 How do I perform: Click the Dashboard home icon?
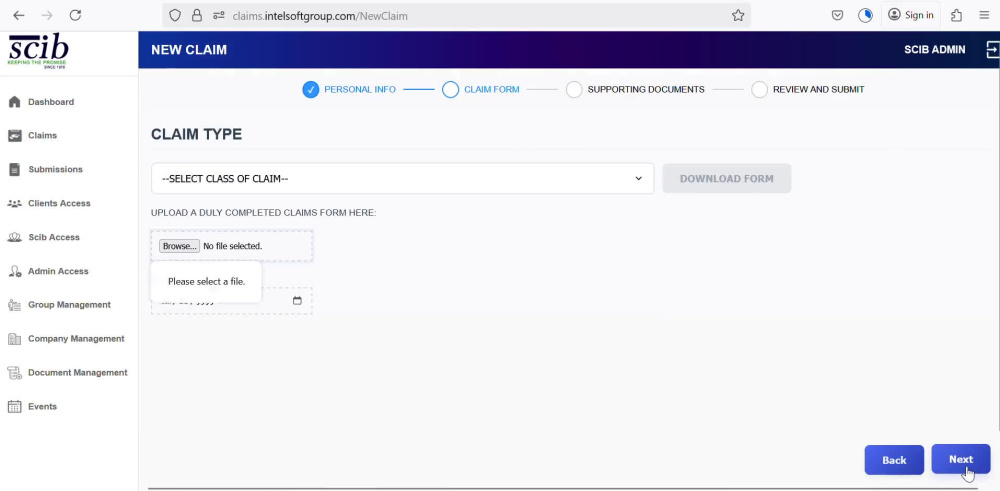(x=14, y=102)
